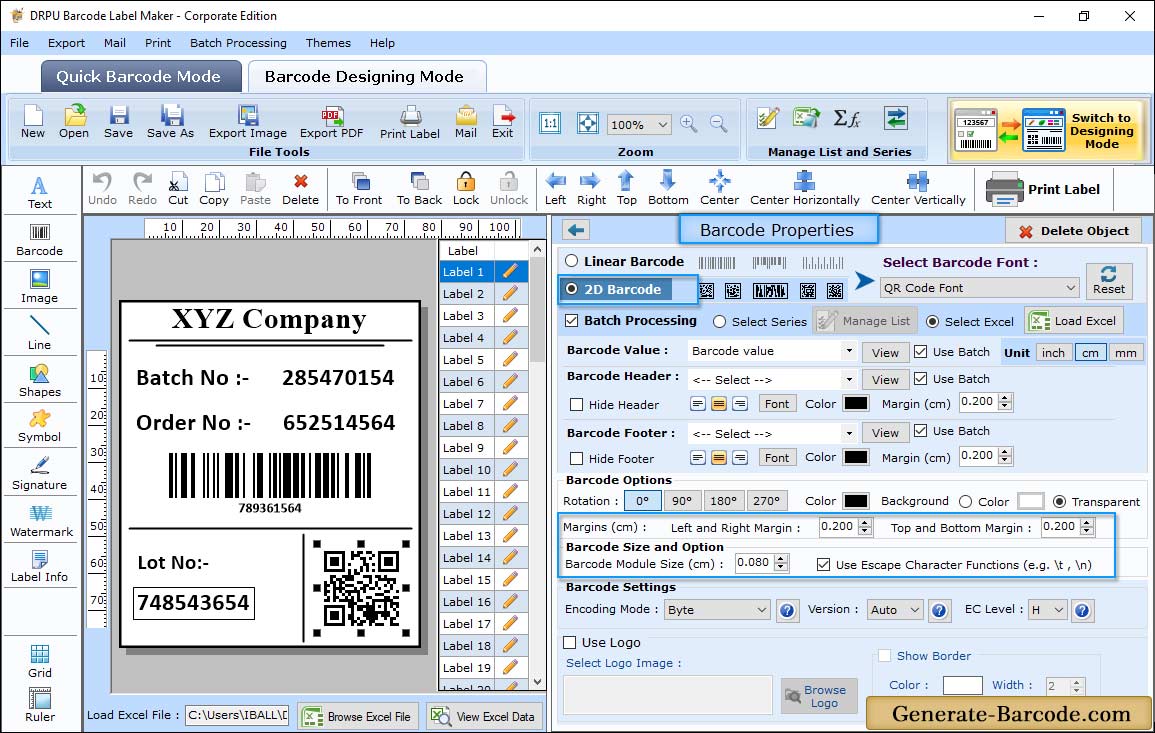Click Export Image in File Tools
1155x733 pixels.
point(248,122)
